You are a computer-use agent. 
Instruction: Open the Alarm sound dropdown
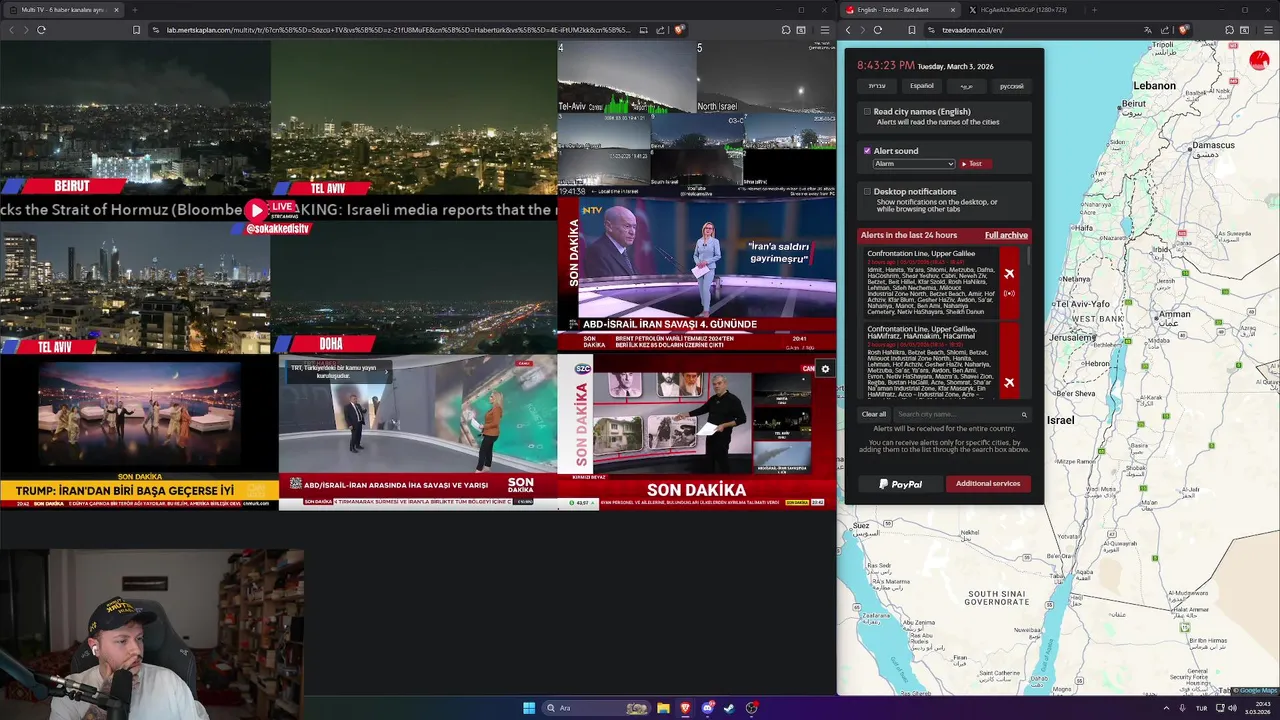[914, 164]
